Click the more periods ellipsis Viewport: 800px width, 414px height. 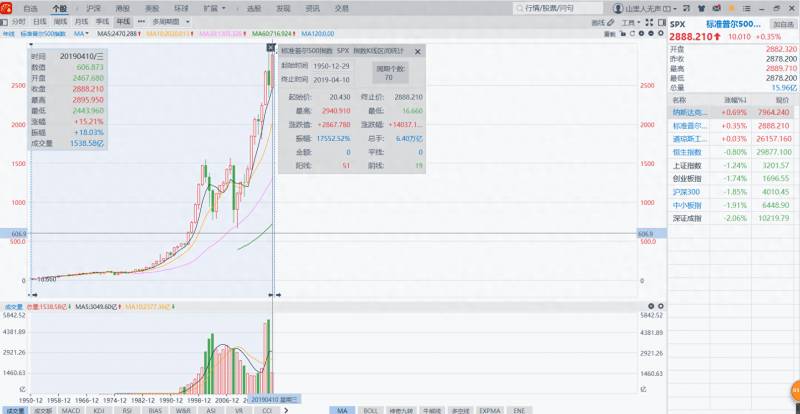click(x=141, y=22)
